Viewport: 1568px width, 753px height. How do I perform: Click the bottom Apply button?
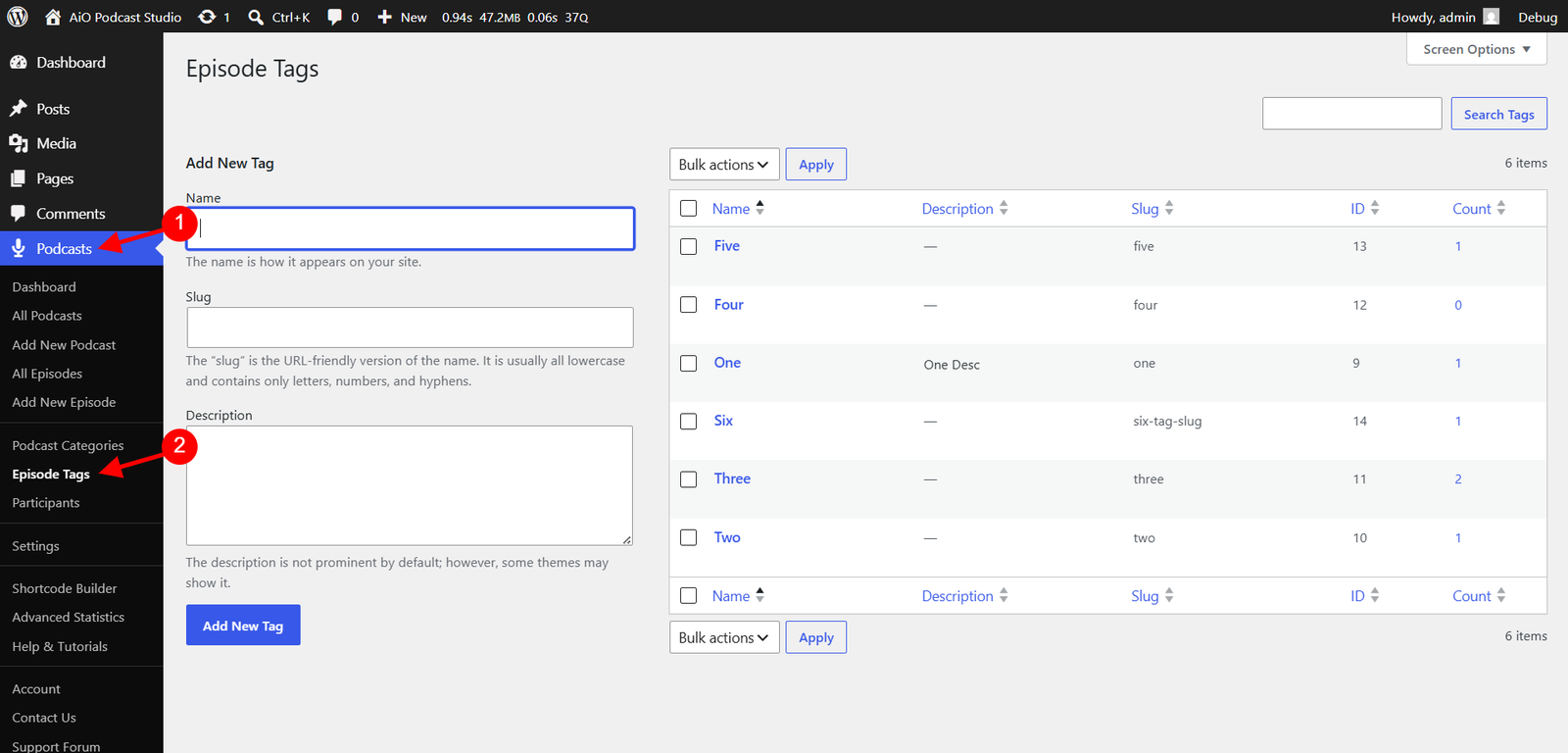tap(816, 637)
